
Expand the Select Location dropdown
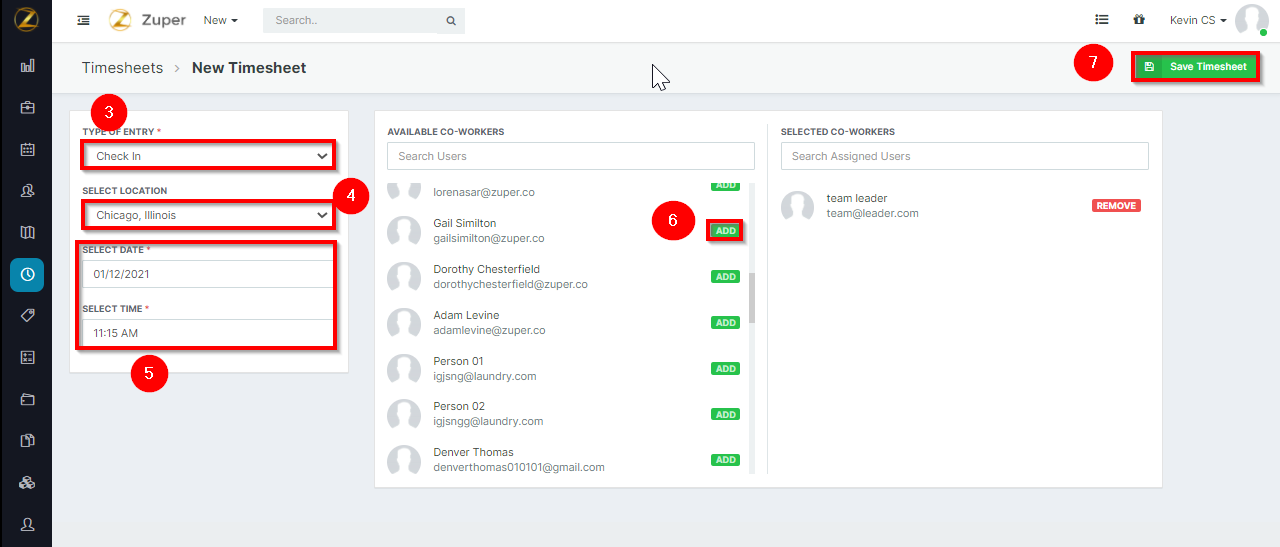click(208, 215)
